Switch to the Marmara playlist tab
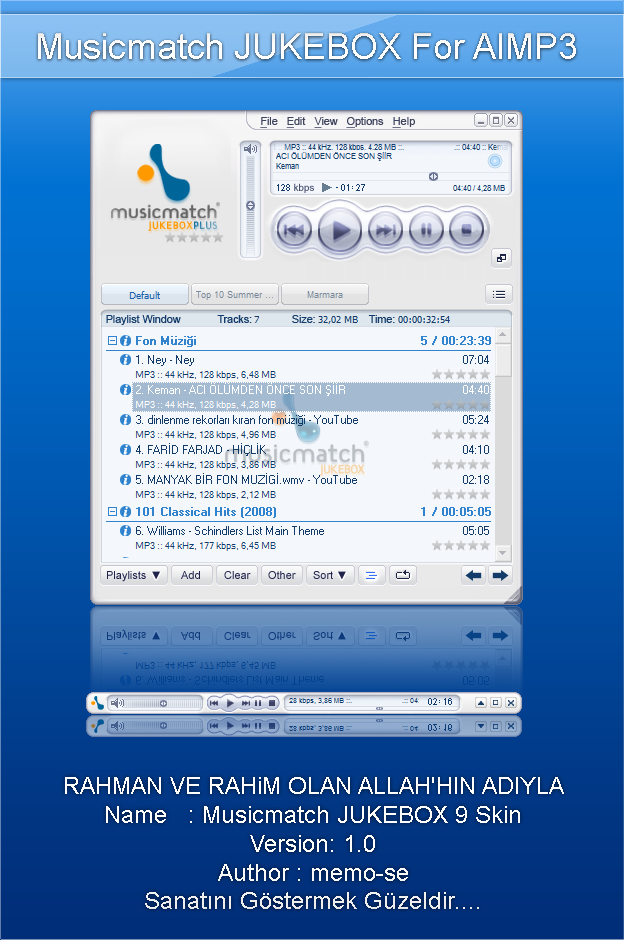 pos(325,295)
